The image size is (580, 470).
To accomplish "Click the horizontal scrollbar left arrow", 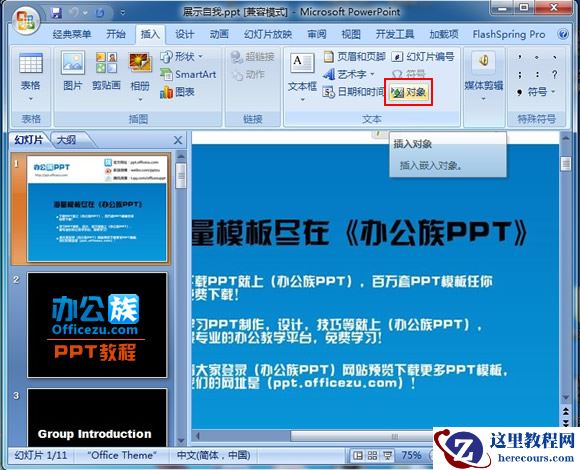I will 198,436.
